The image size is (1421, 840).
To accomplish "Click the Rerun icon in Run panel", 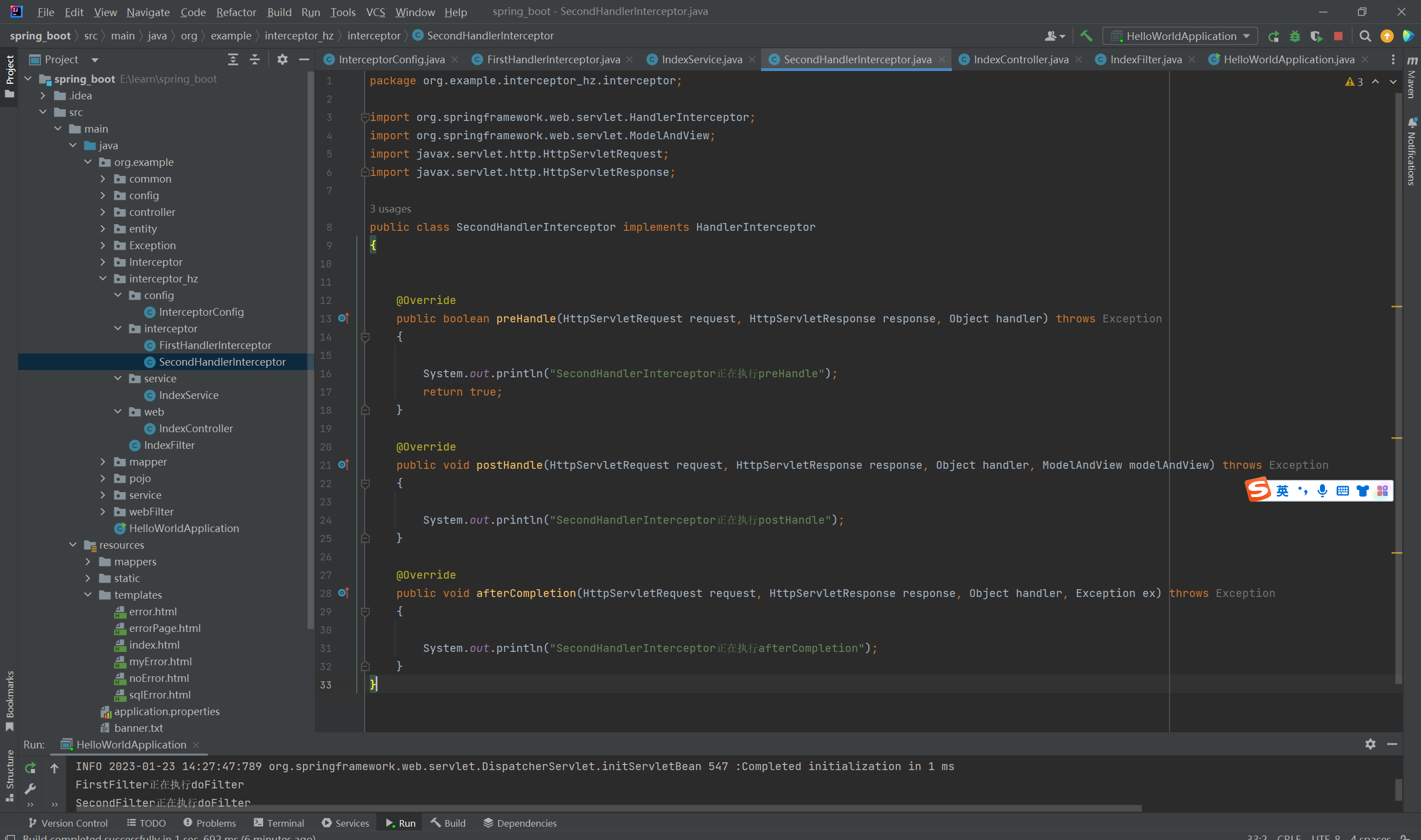I will [31, 768].
